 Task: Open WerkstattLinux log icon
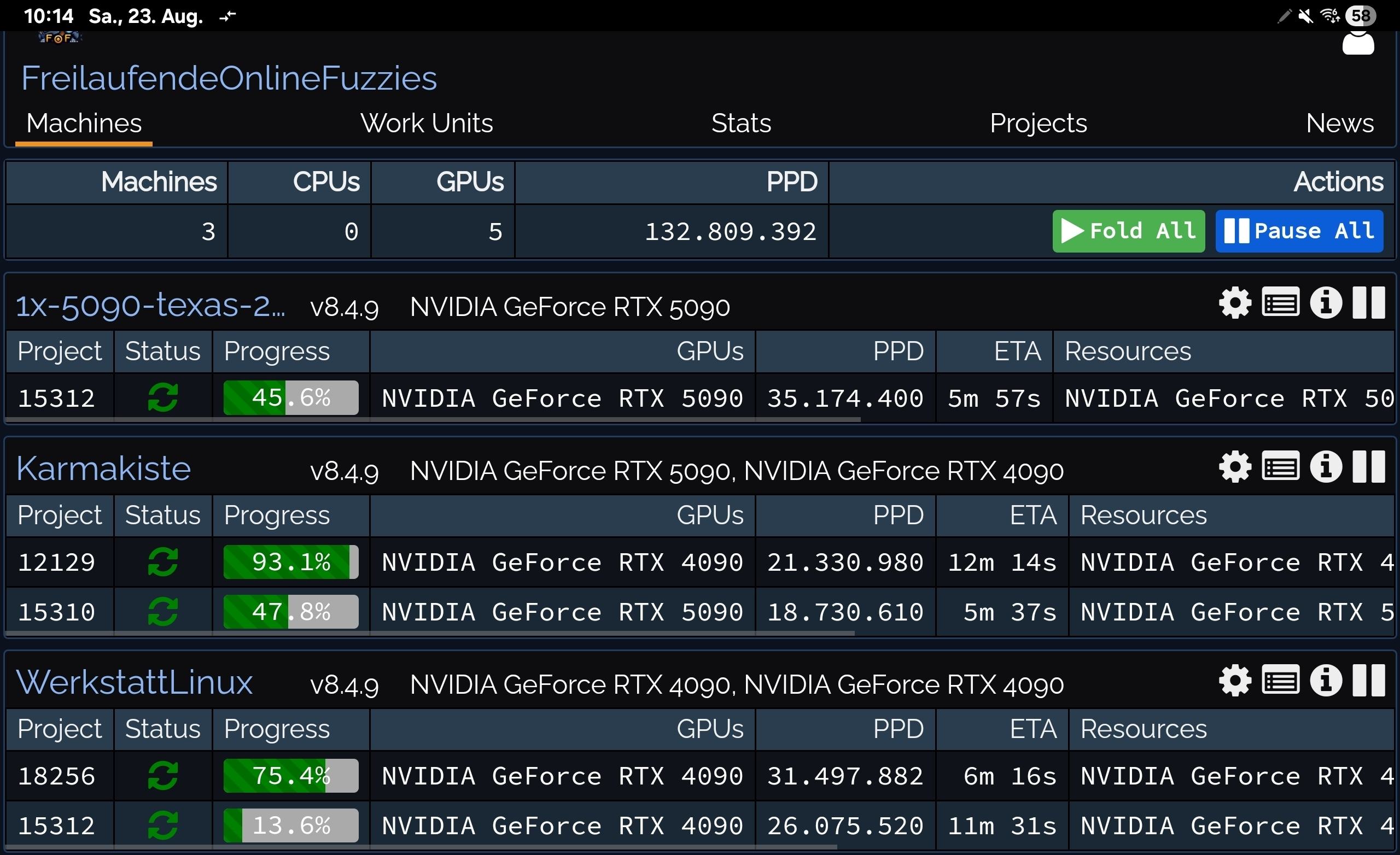point(1280,681)
